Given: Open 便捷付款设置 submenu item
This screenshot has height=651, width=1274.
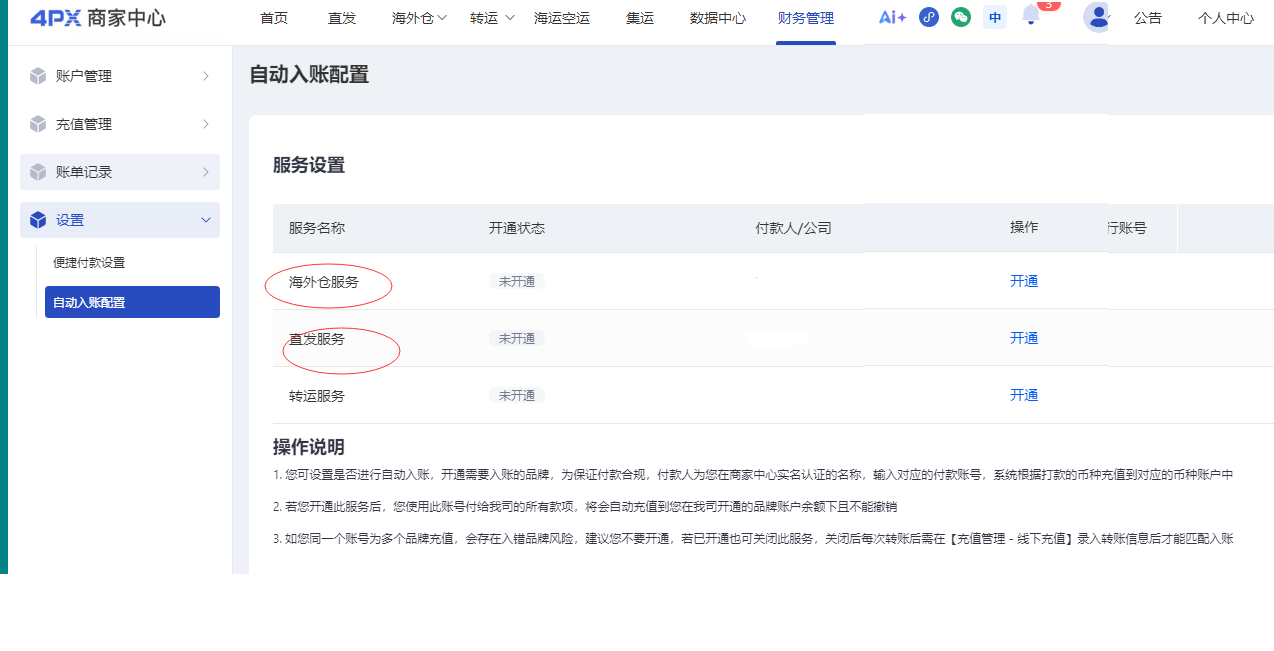Looking at the screenshot, I should click(89, 263).
